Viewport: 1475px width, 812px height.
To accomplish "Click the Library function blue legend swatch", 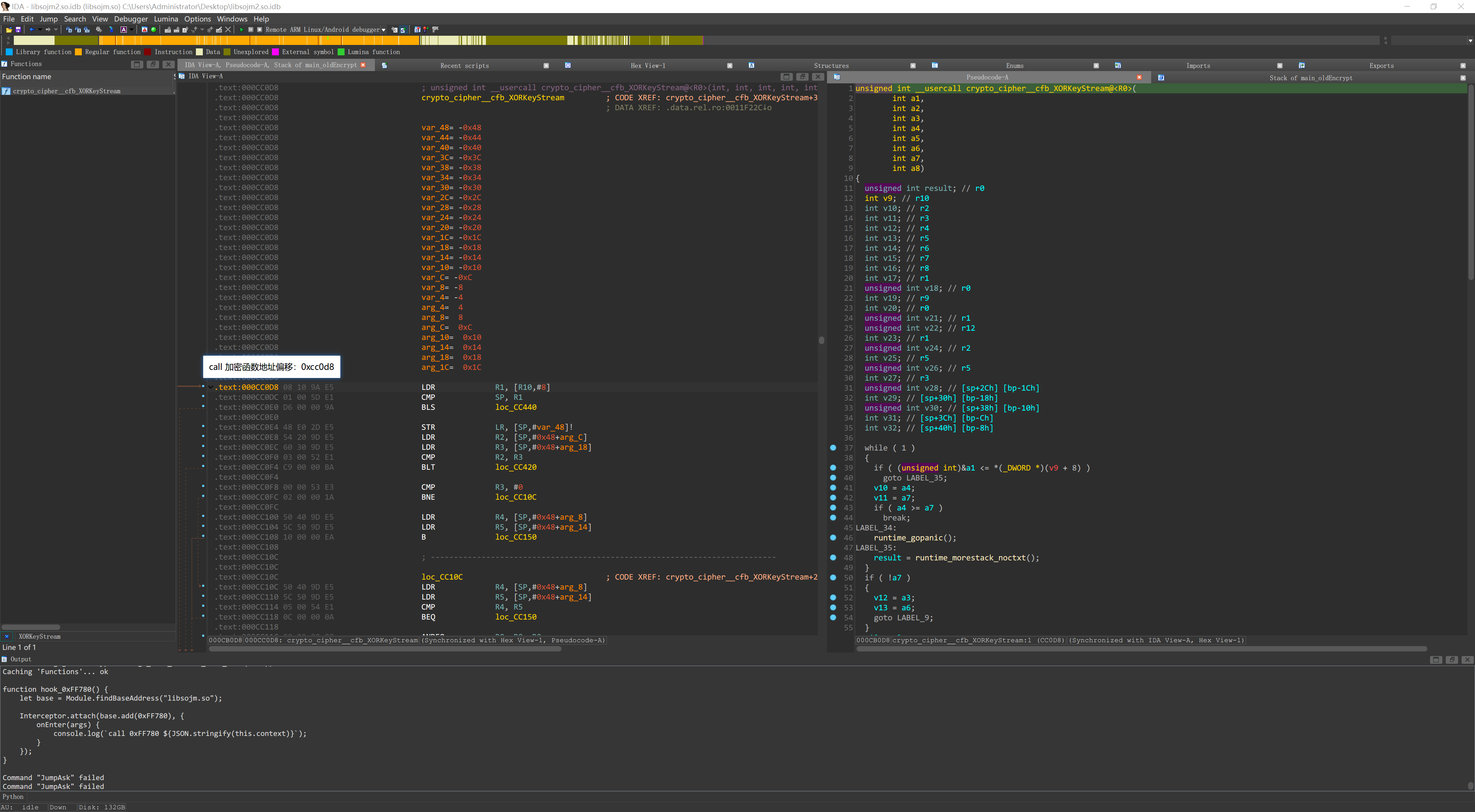I will pyautogui.click(x=9, y=52).
